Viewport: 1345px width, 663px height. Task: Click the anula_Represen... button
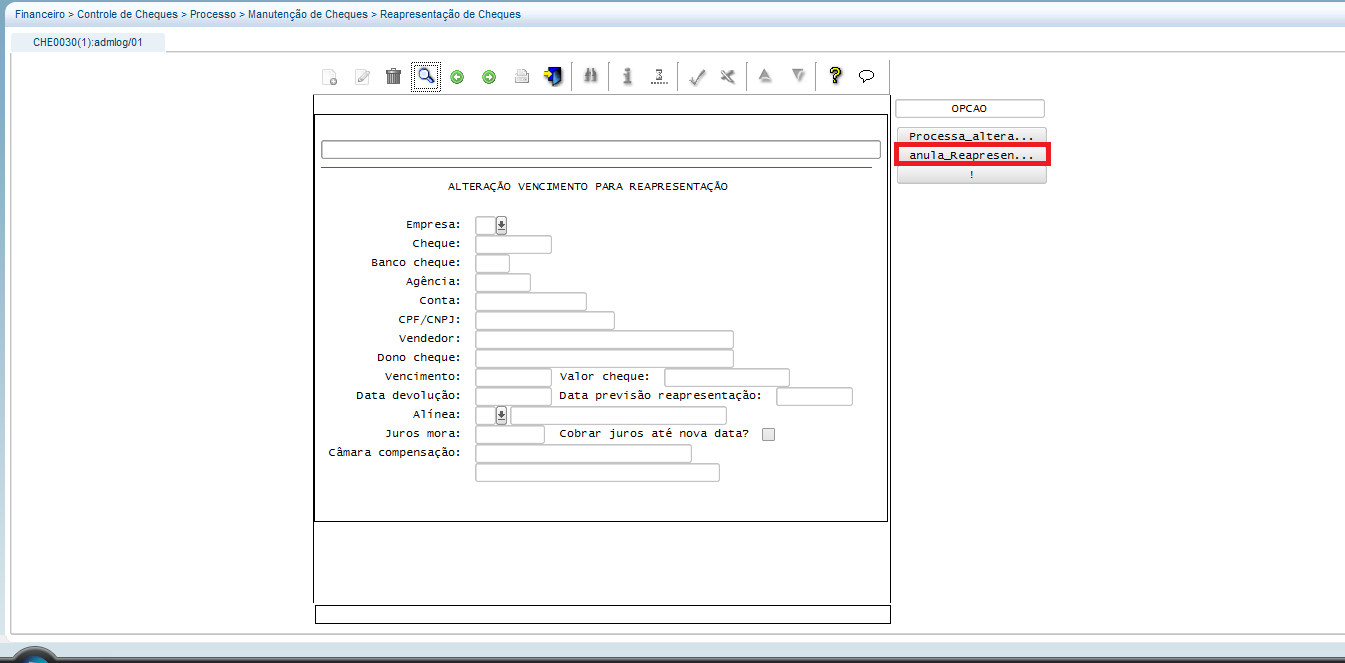coord(971,156)
